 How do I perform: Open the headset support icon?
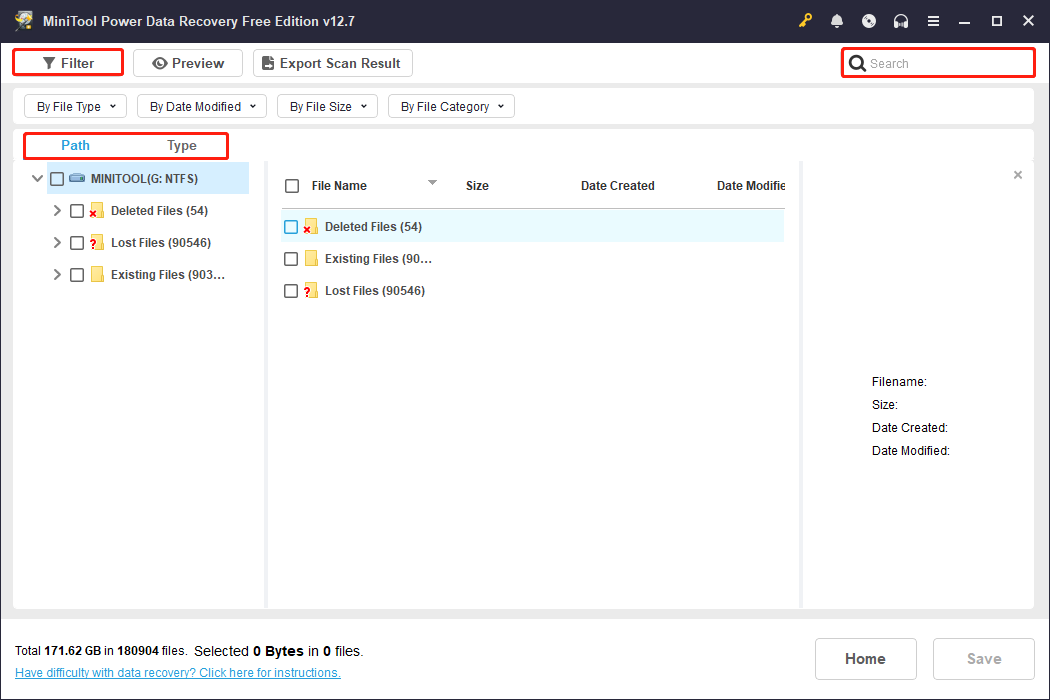tap(901, 20)
